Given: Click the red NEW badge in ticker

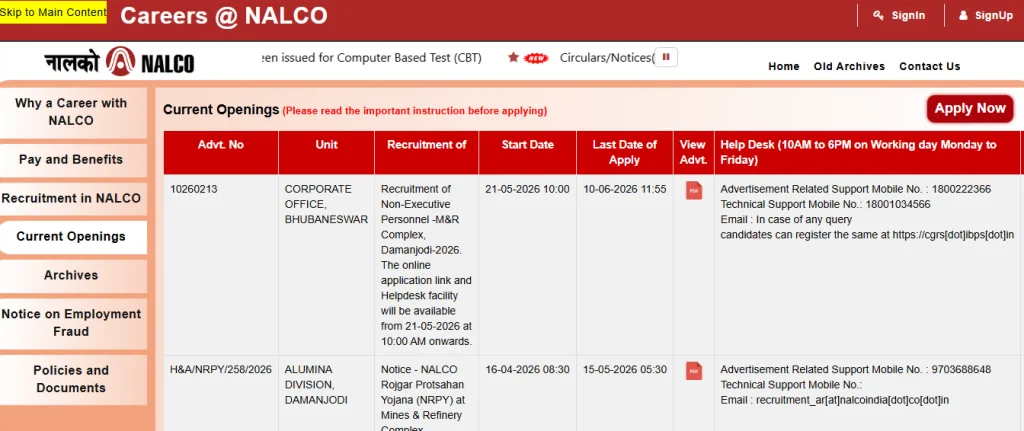Looking at the screenshot, I should pyautogui.click(x=536, y=58).
